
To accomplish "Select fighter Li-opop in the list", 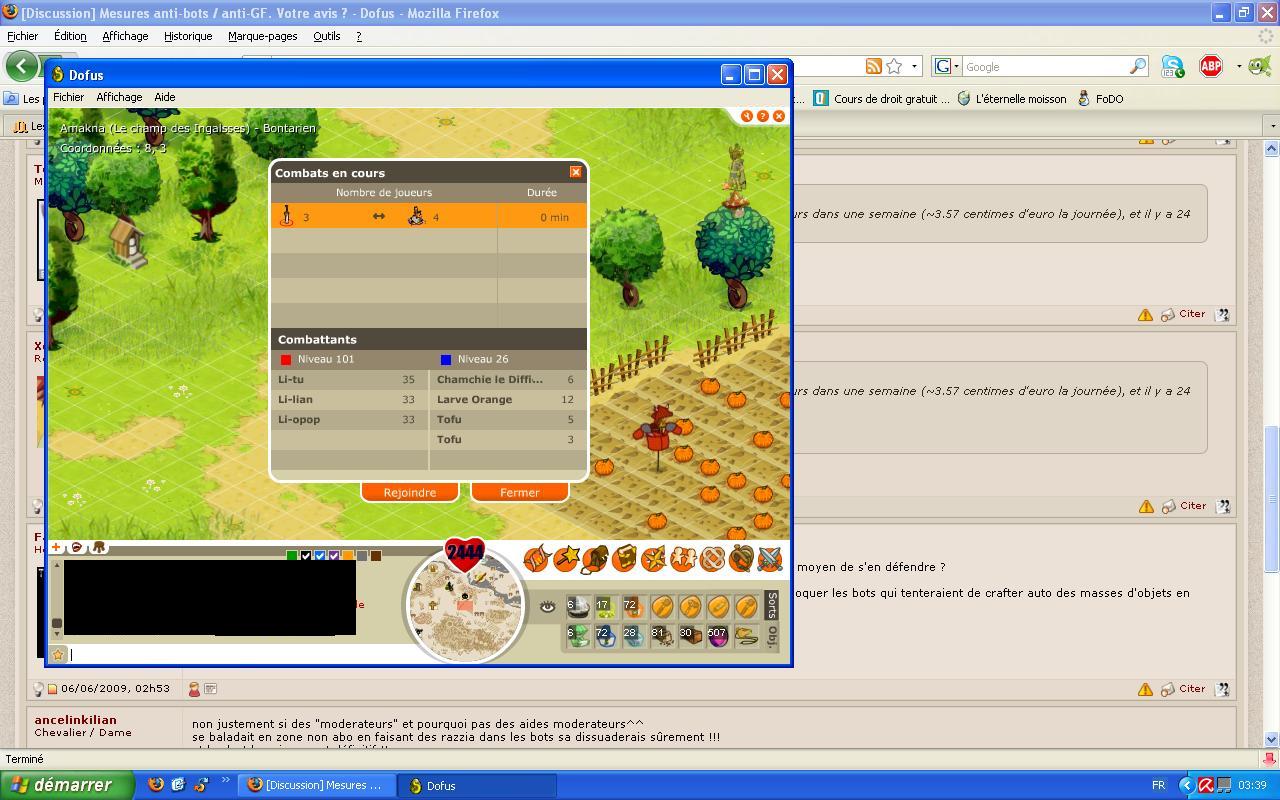I will (x=349, y=420).
